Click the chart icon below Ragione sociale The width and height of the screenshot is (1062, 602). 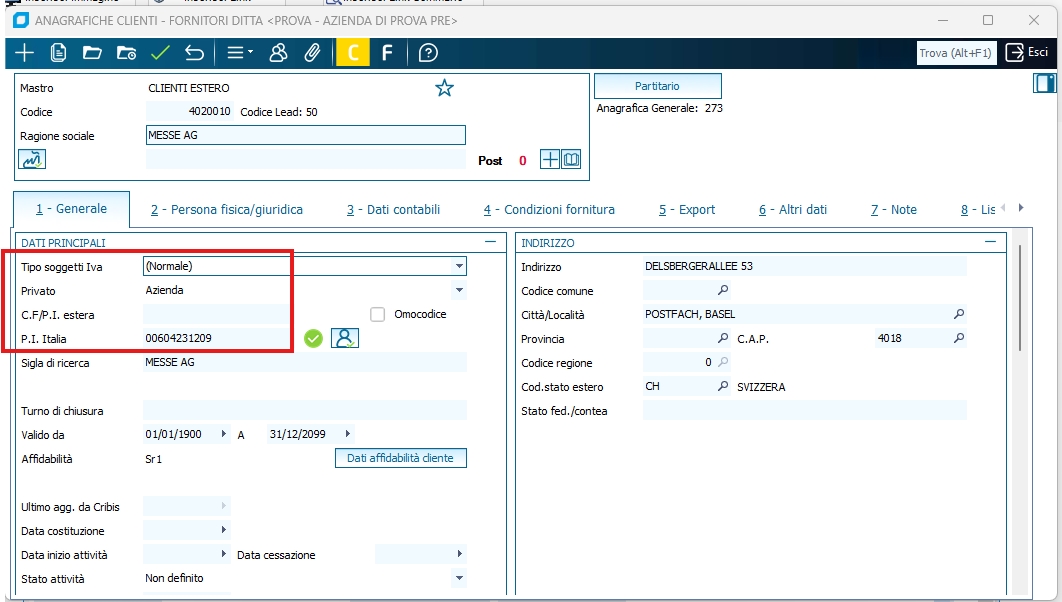(x=32, y=159)
